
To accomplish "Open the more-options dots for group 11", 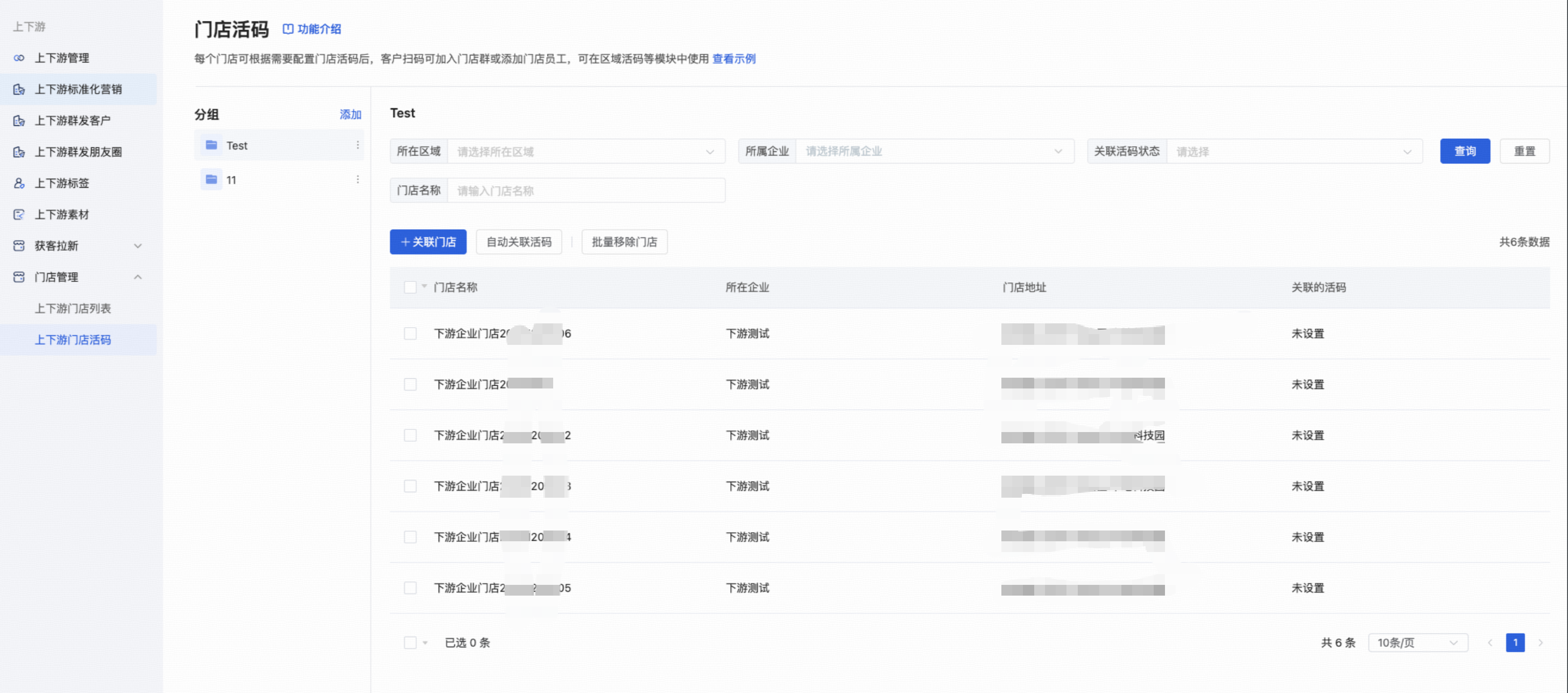I will (357, 180).
